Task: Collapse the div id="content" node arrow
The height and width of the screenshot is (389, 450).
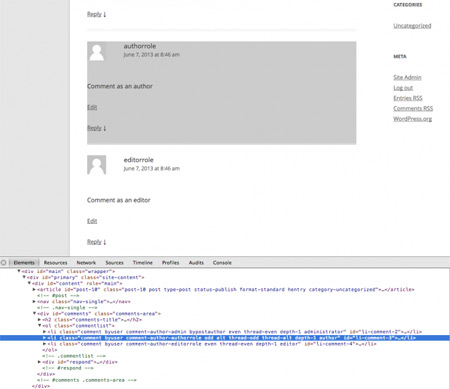Action: pyautogui.click(x=29, y=283)
